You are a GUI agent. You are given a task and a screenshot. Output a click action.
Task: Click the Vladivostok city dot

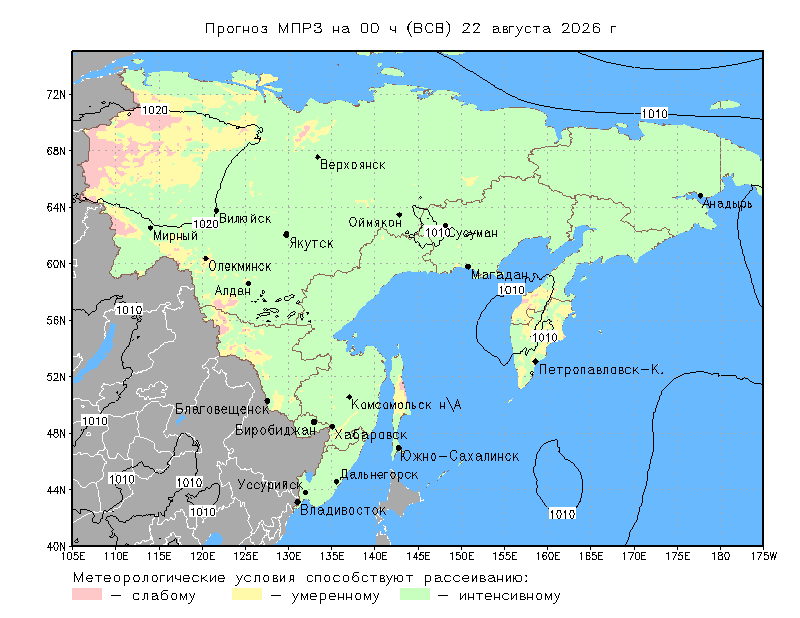297,502
